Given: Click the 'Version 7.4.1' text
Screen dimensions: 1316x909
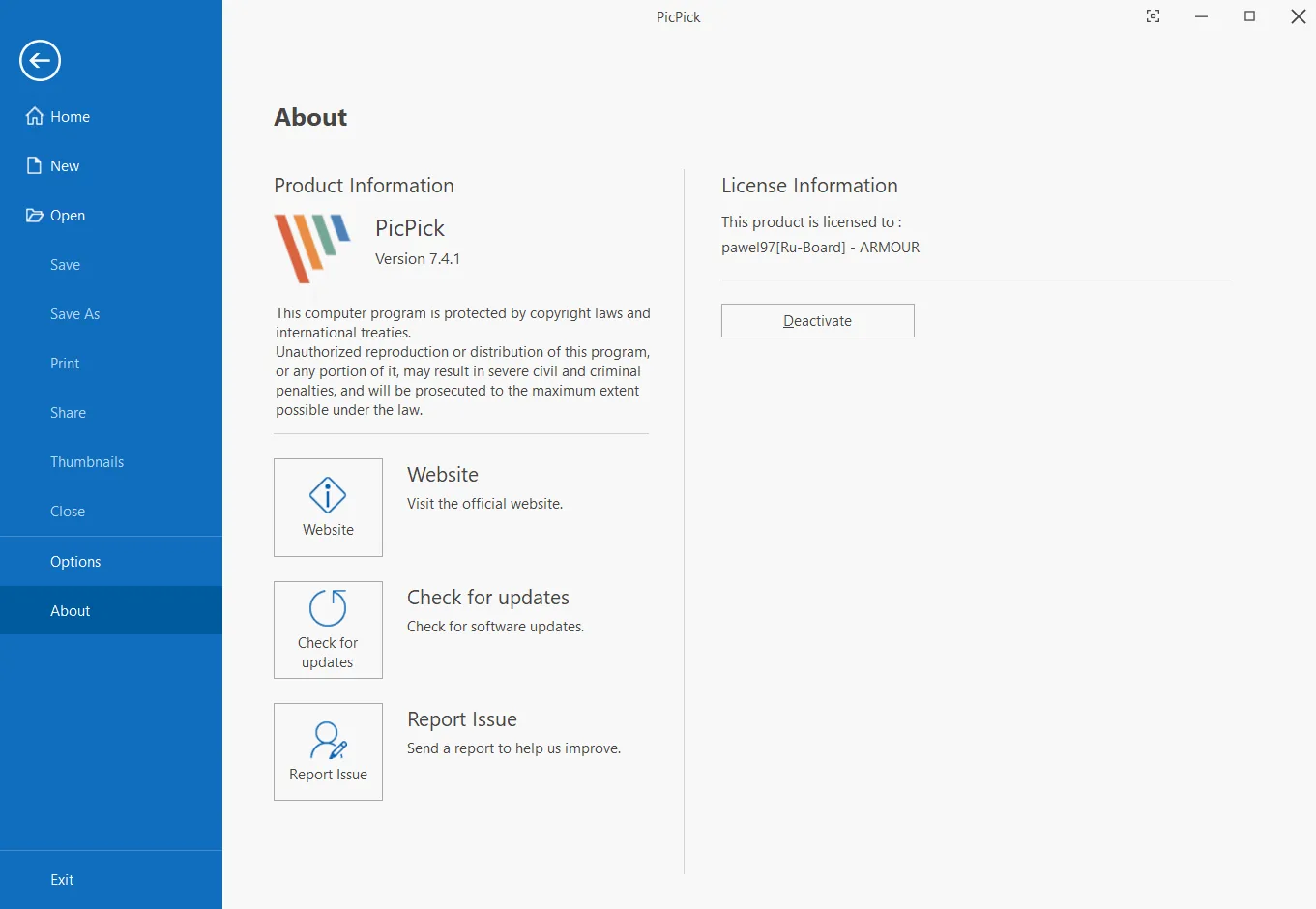Looking at the screenshot, I should pos(418,258).
